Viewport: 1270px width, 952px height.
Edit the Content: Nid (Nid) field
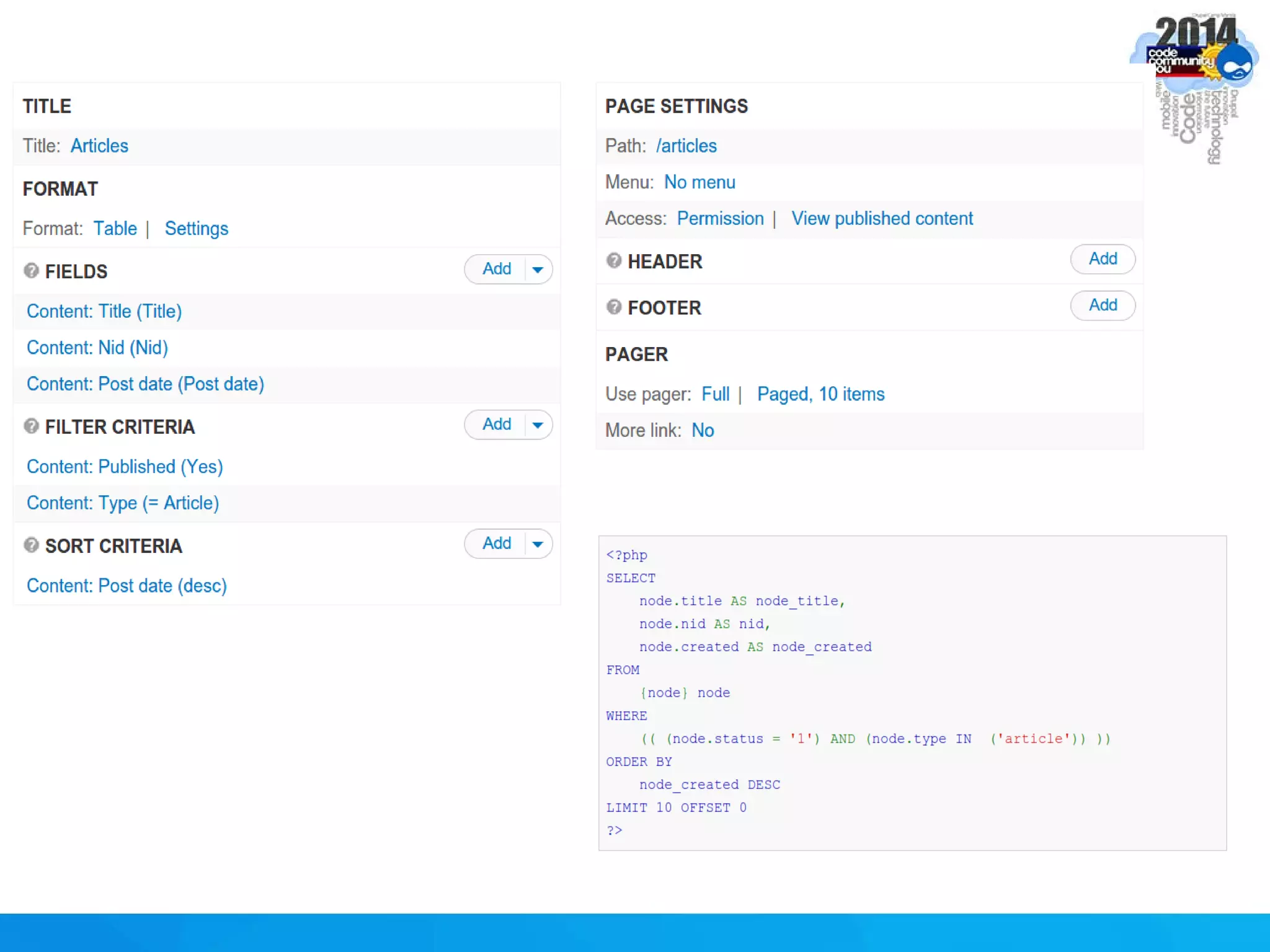point(97,348)
